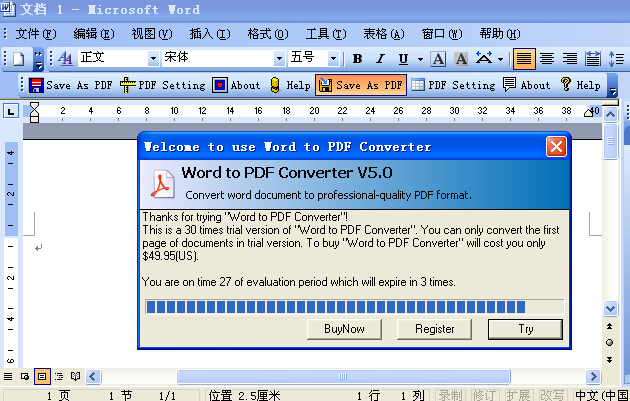Expand the style combo box showing 正文
Image resolution: width=630 pixels, height=401 pixels.
153,59
